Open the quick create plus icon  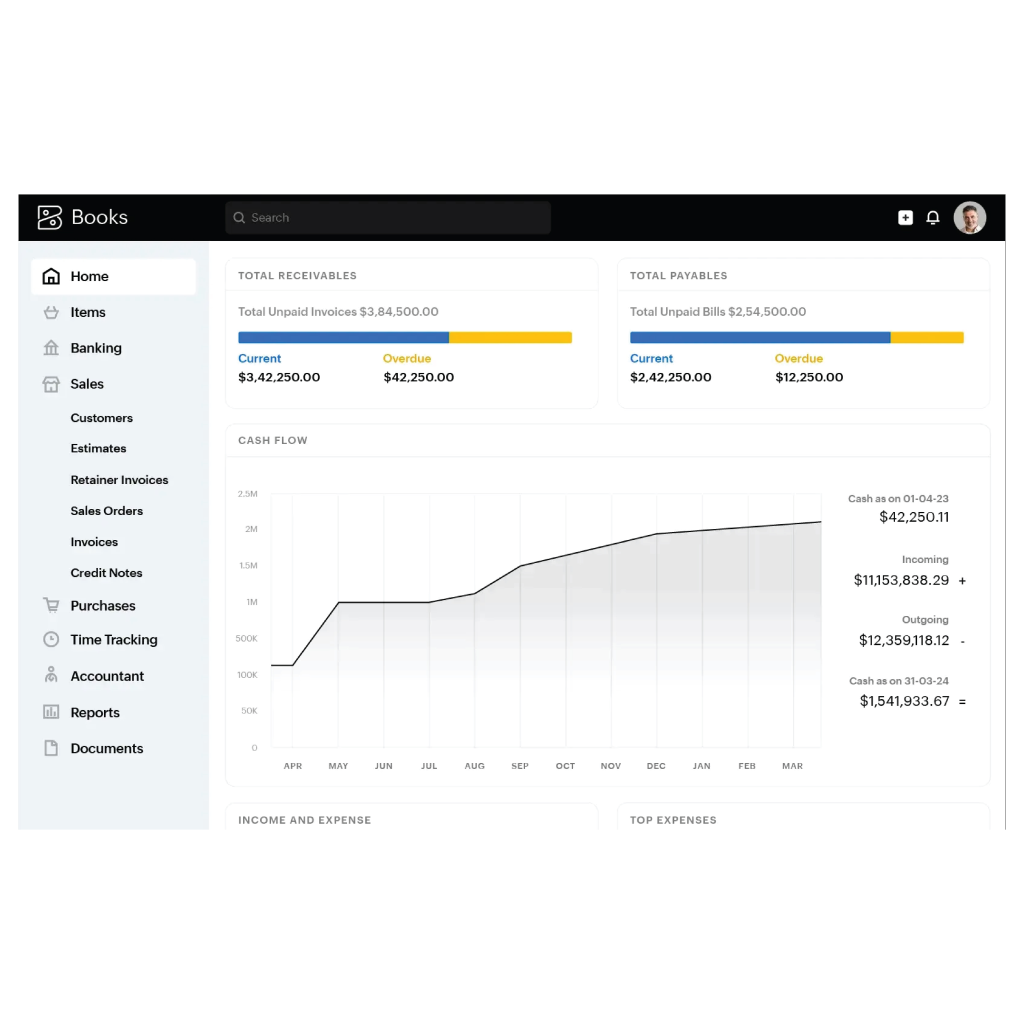tap(905, 217)
